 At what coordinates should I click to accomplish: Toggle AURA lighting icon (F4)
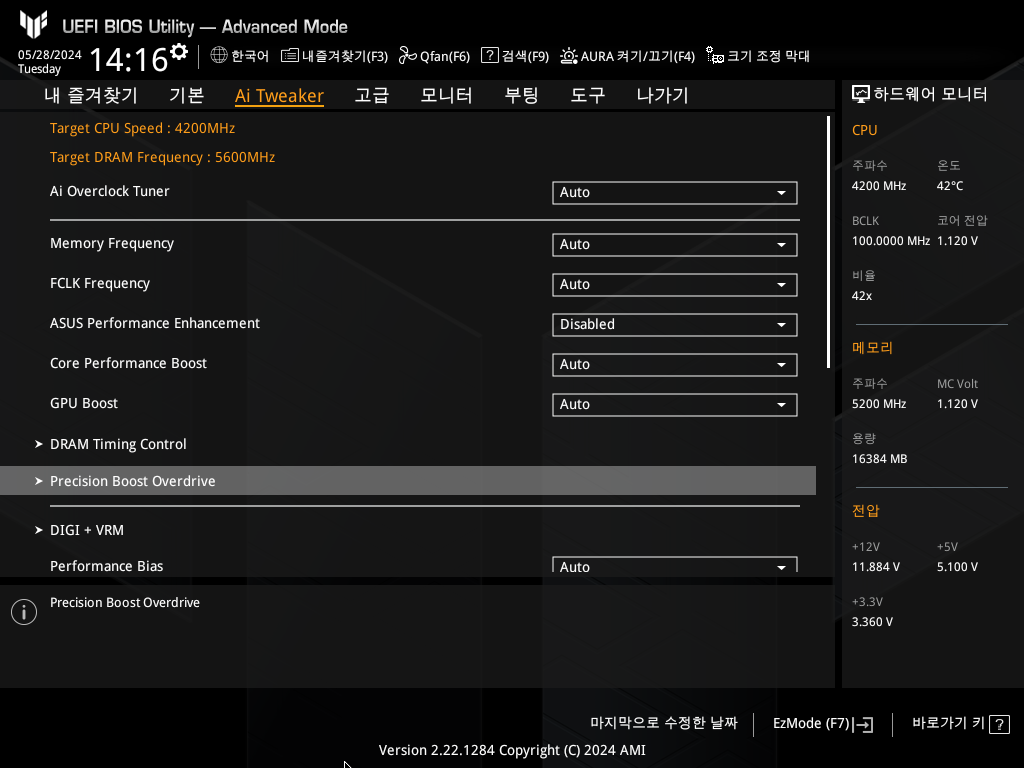(569, 56)
